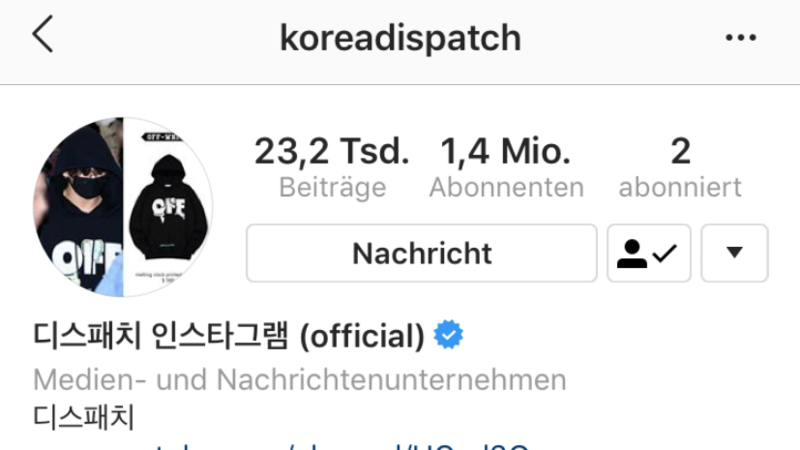Tap the black hoodie in profile picture
This screenshot has height=450, width=800.
(x=168, y=207)
